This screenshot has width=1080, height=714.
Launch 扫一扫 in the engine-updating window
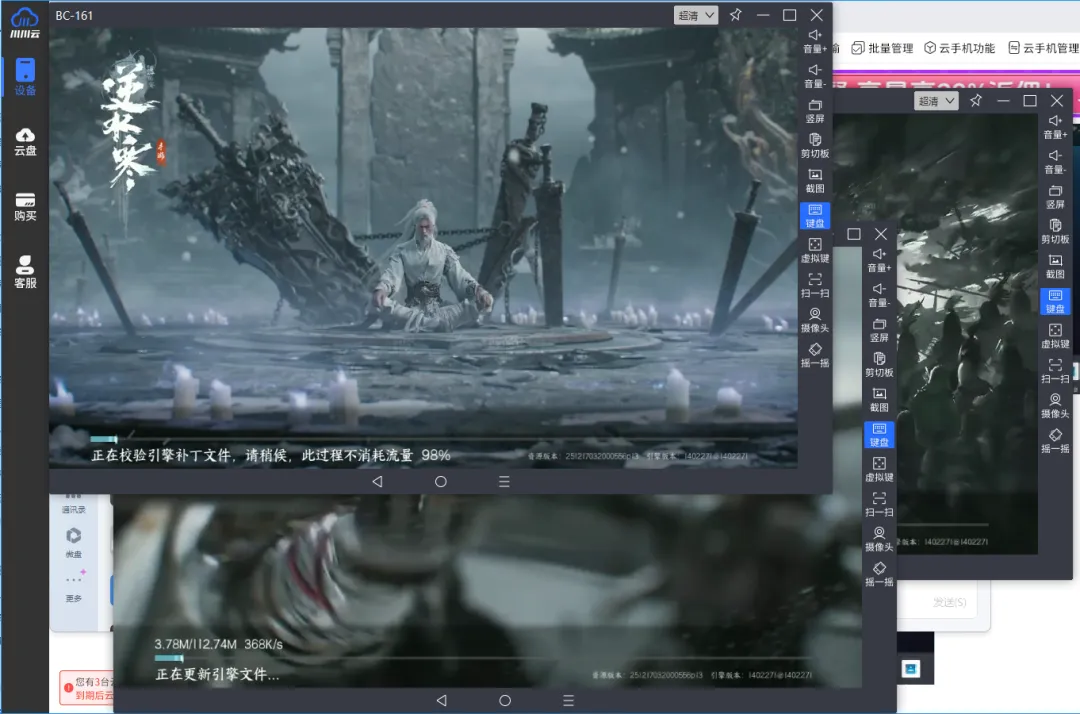(879, 505)
